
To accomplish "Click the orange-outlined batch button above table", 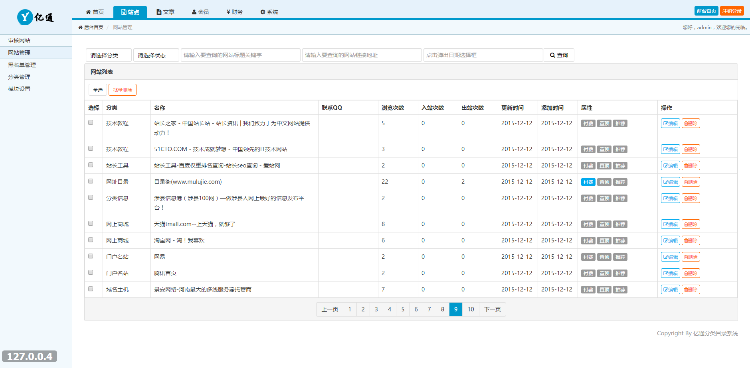I will tap(122, 89).
